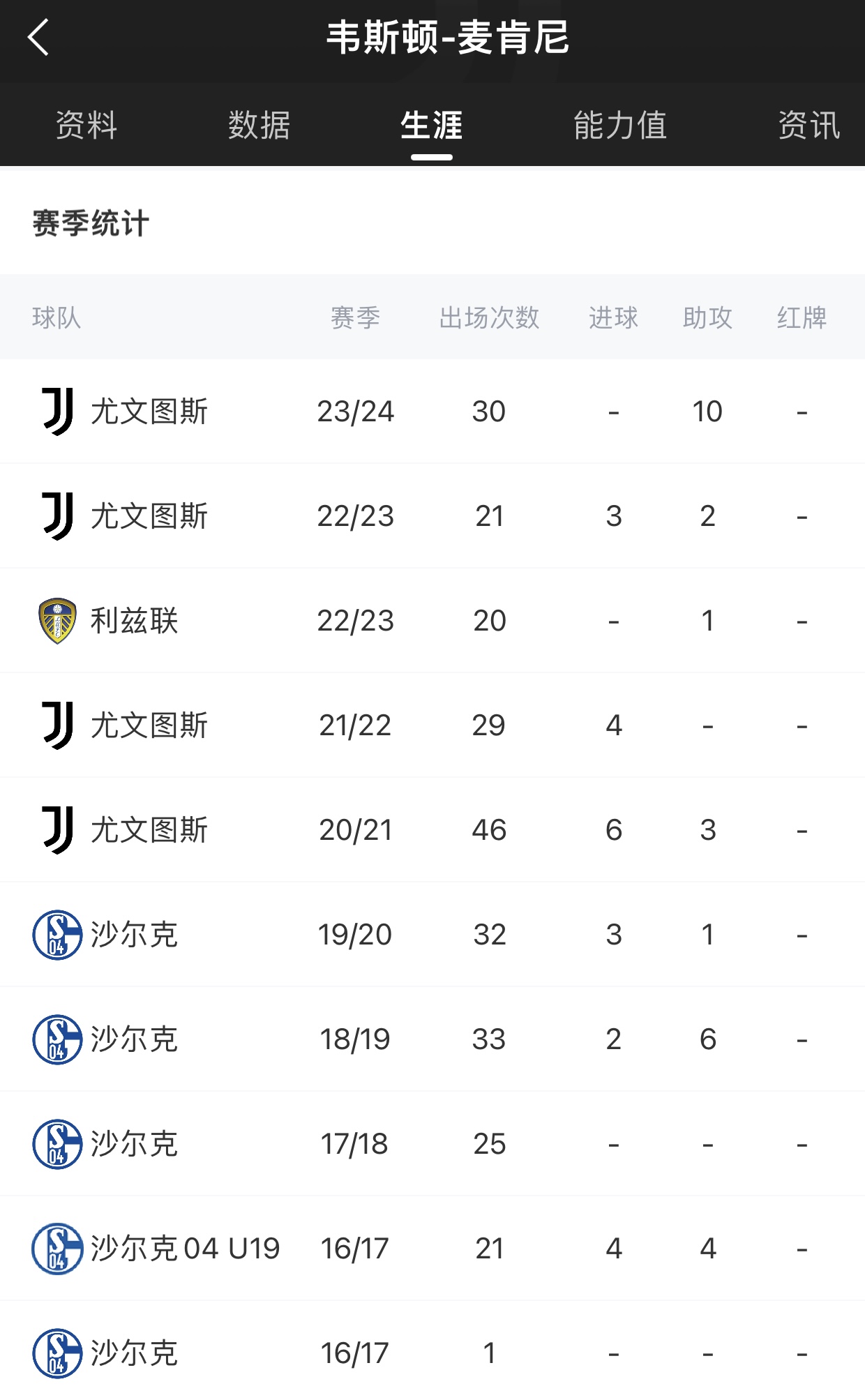Tap Juventus logo in the 21/22 row
This screenshot has width=865, height=1400.
[x=57, y=725]
